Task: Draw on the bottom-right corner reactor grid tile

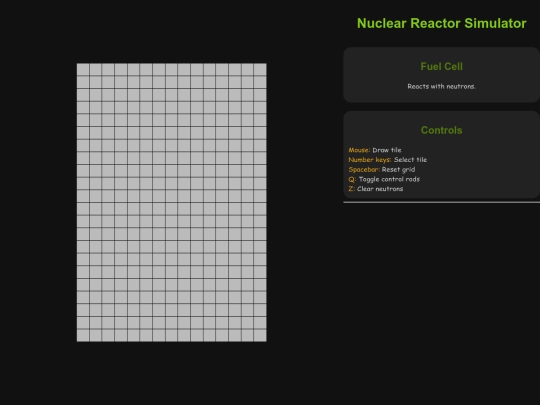Action: click(x=260, y=335)
